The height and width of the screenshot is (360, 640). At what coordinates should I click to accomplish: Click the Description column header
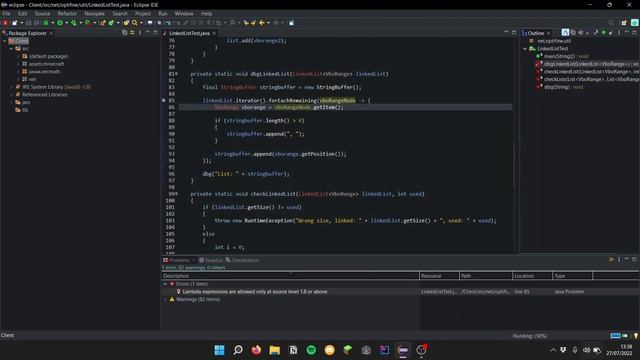(291, 276)
